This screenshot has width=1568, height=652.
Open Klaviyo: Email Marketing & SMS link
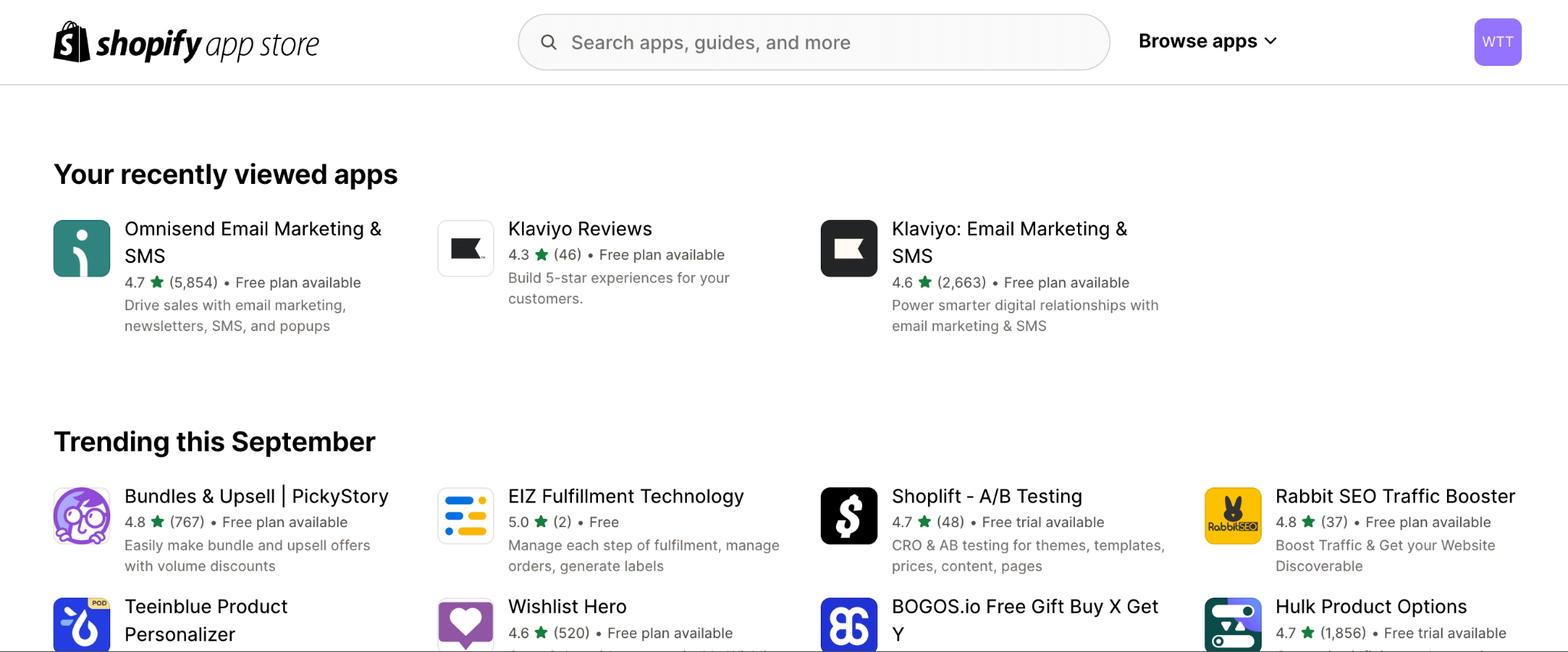(1009, 242)
